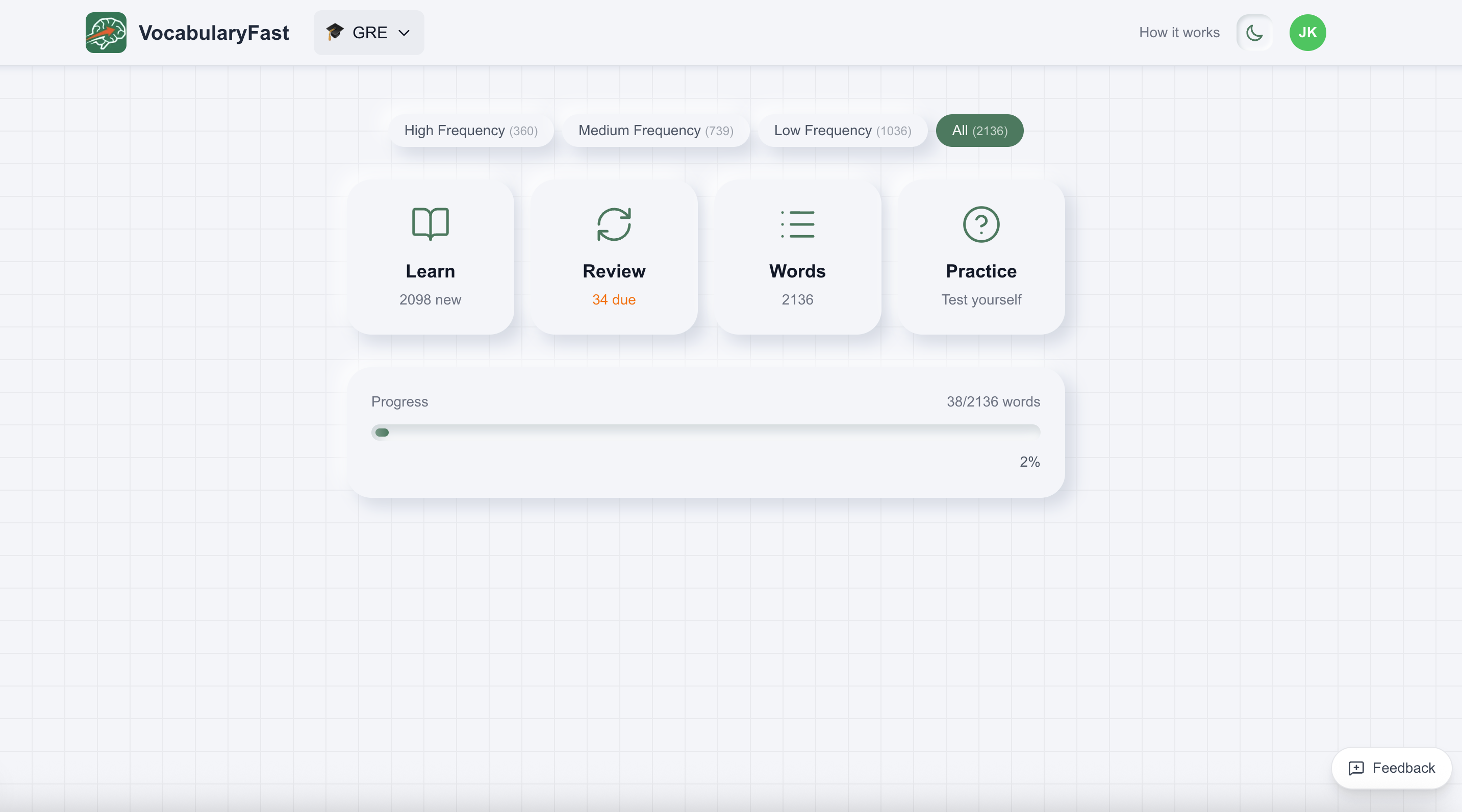
Task: Open Practice using the question mark icon
Action: (x=981, y=224)
